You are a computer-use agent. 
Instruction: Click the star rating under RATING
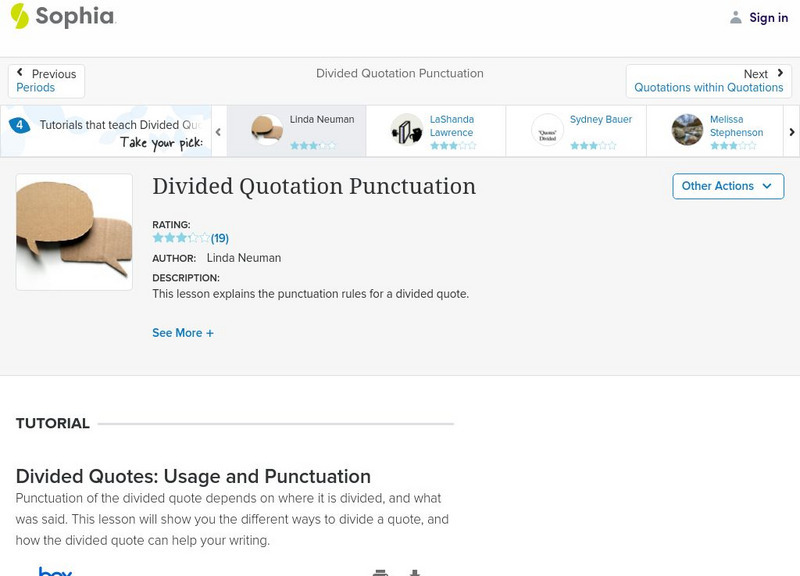181,238
